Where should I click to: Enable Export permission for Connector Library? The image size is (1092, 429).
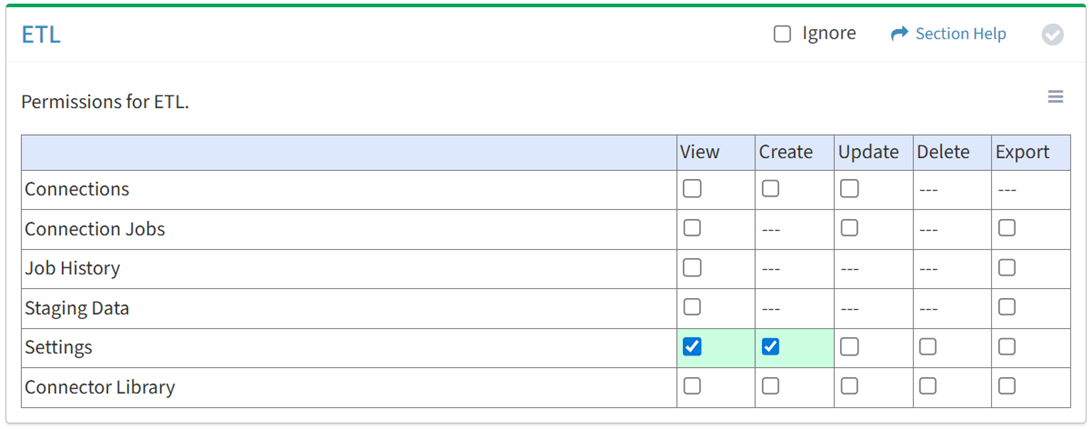pyautogui.click(x=1007, y=386)
